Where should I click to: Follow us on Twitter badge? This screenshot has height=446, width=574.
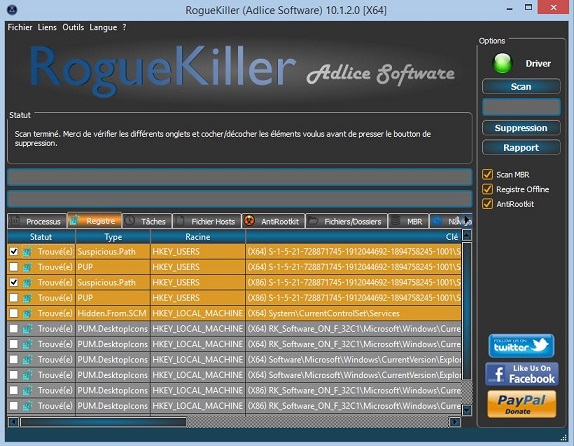[521, 346]
